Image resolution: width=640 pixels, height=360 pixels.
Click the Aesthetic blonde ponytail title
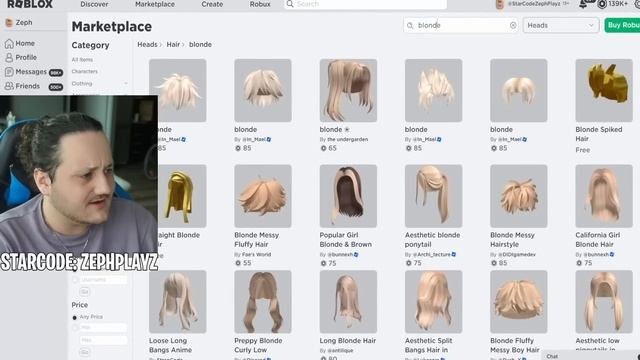point(432,240)
